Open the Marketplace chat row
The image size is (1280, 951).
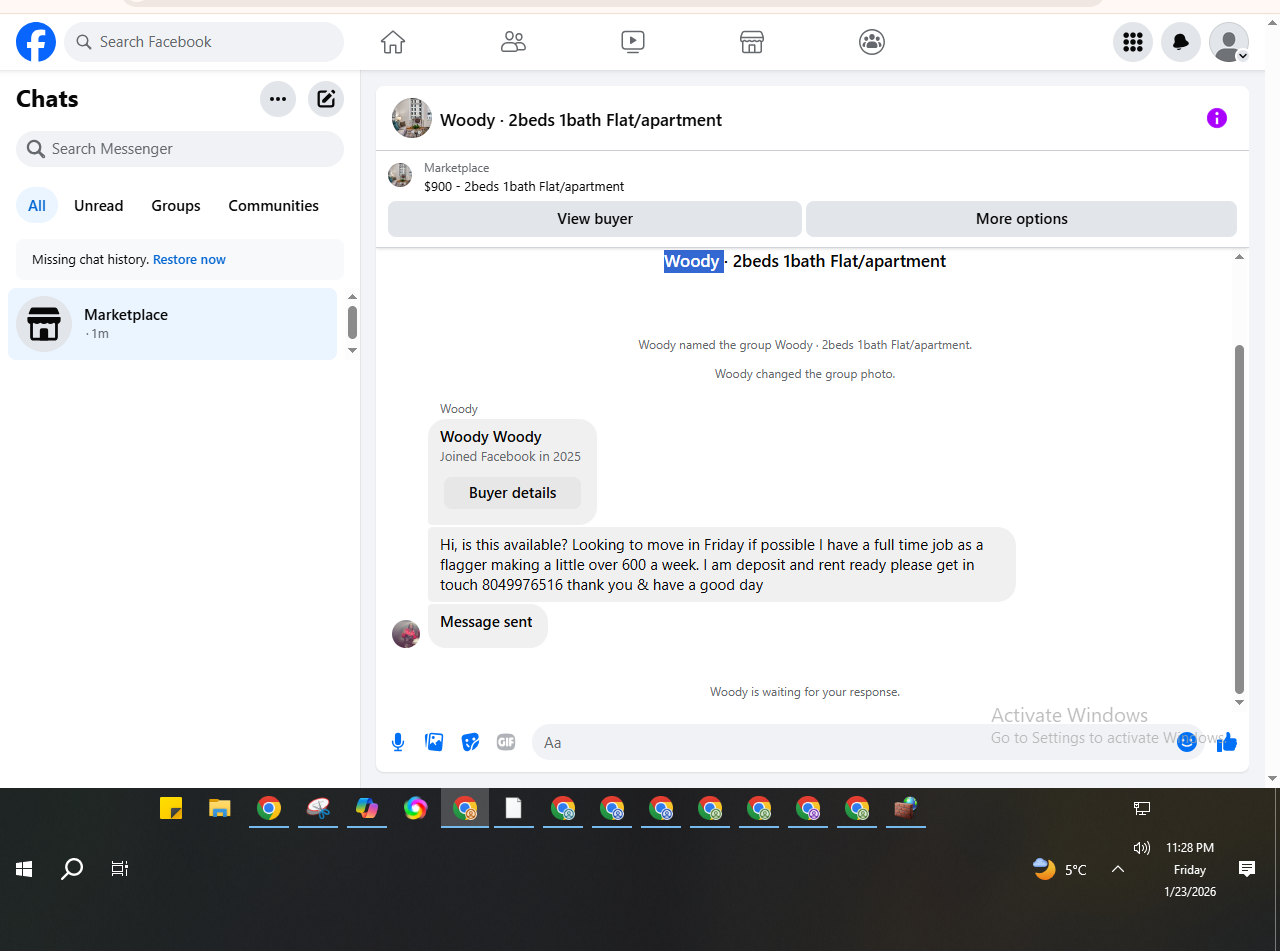(173, 324)
